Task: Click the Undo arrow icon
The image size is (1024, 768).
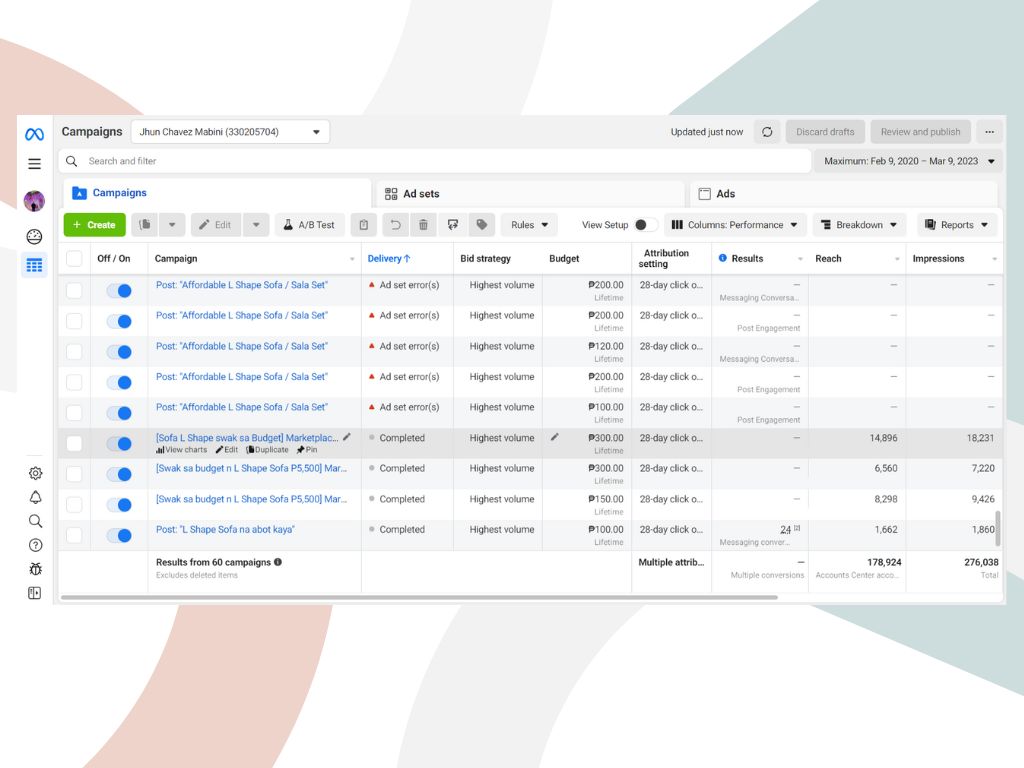Action: 396,225
